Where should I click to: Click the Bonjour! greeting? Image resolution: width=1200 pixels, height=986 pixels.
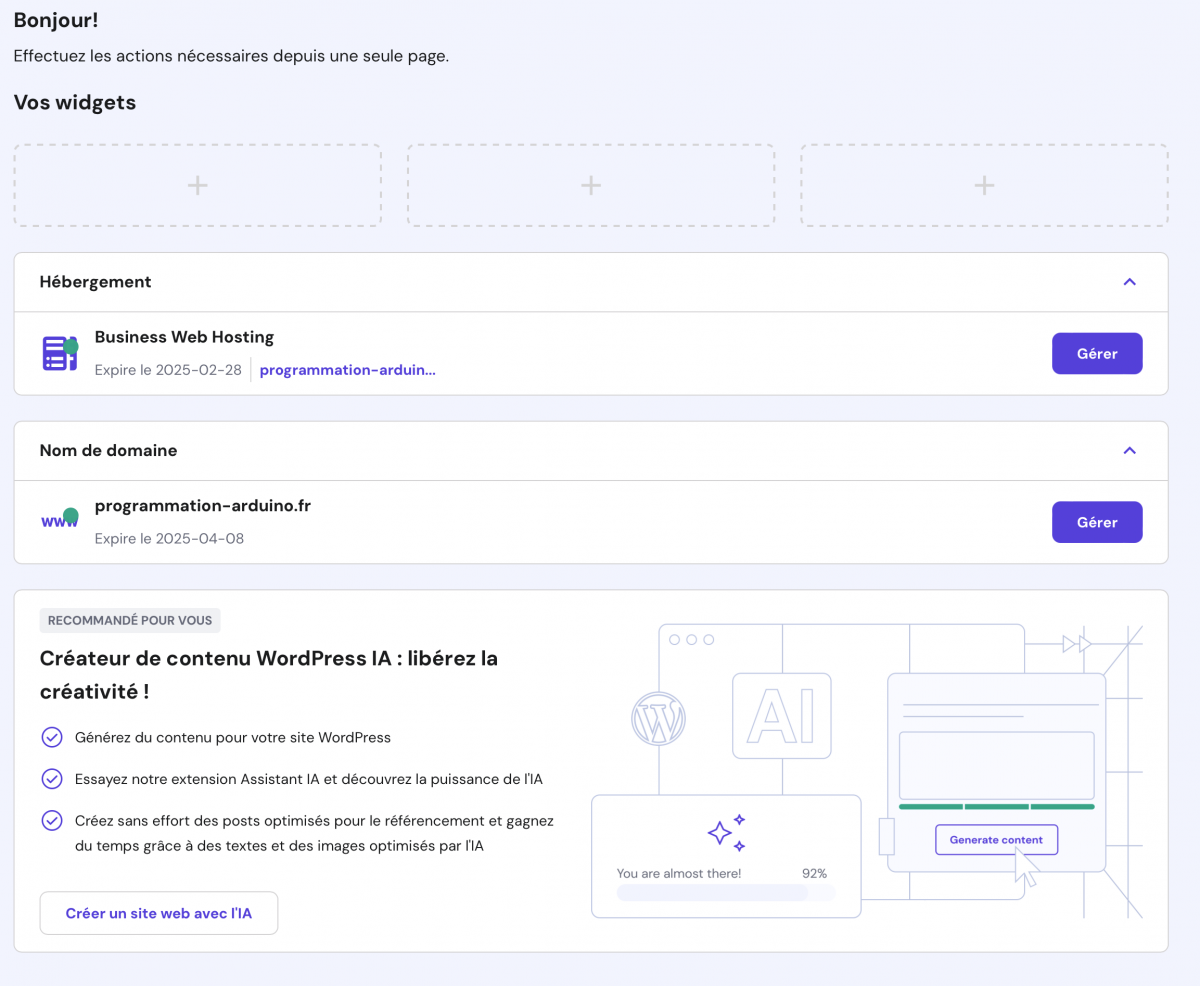click(56, 20)
